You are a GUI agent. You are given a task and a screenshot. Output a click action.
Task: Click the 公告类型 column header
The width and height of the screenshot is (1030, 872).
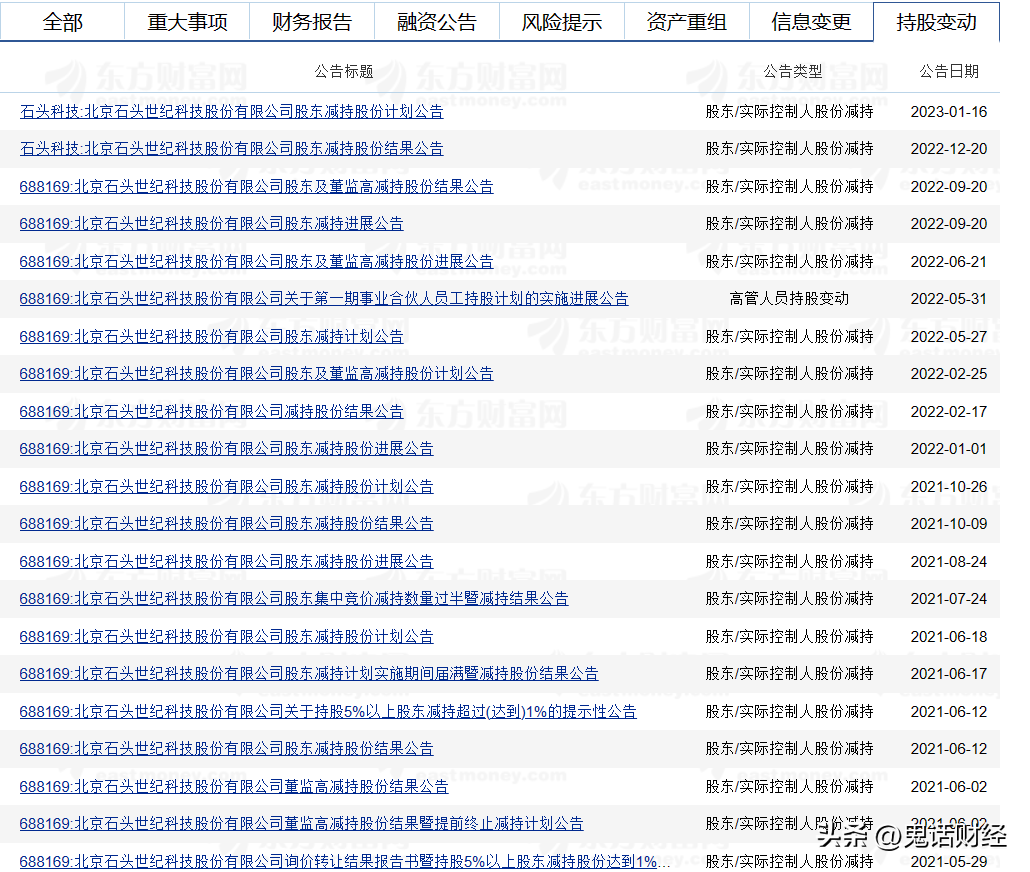click(x=792, y=71)
